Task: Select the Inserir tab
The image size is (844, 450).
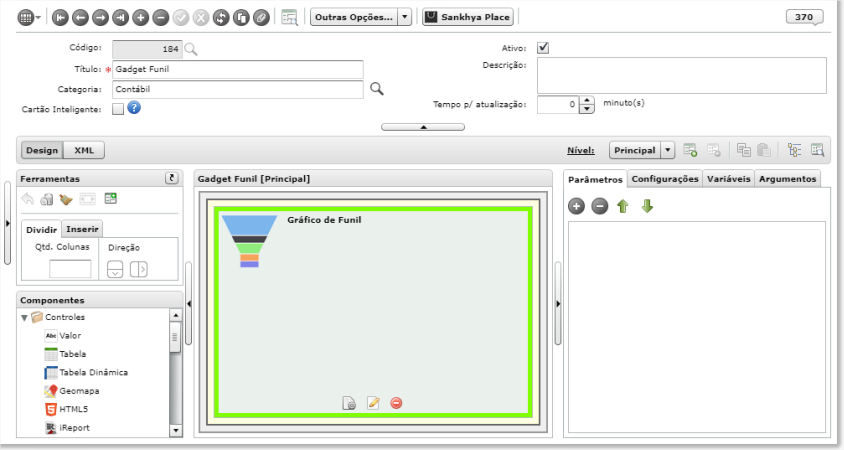Action: (82, 229)
